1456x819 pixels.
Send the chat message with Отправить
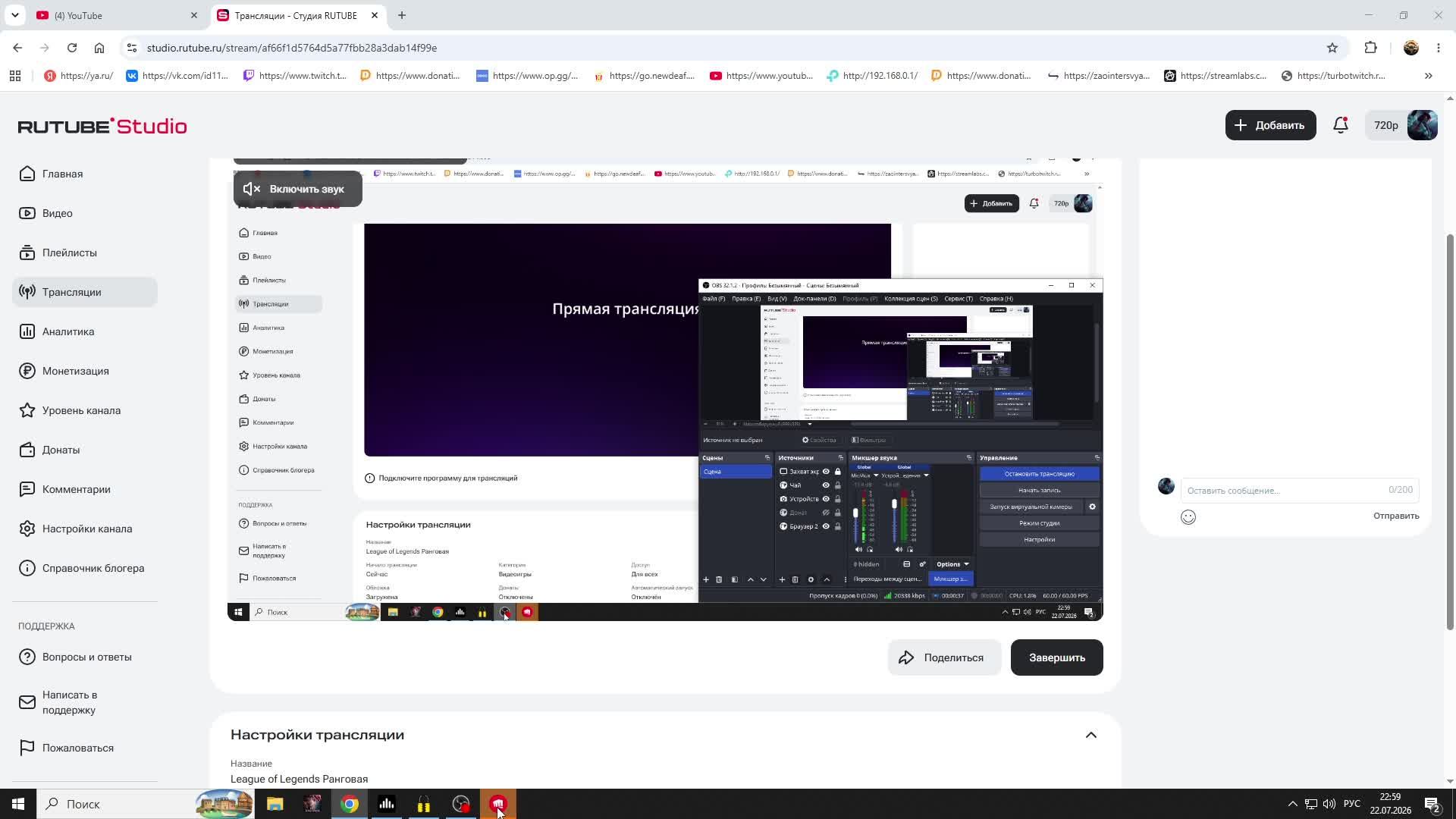pos(1396,516)
